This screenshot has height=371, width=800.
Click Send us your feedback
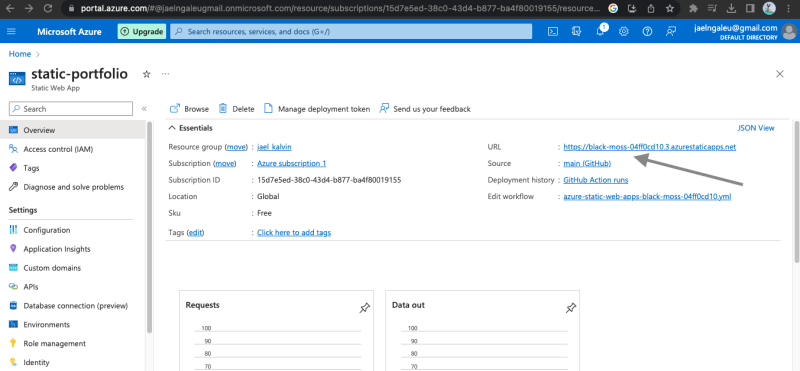pos(425,109)
